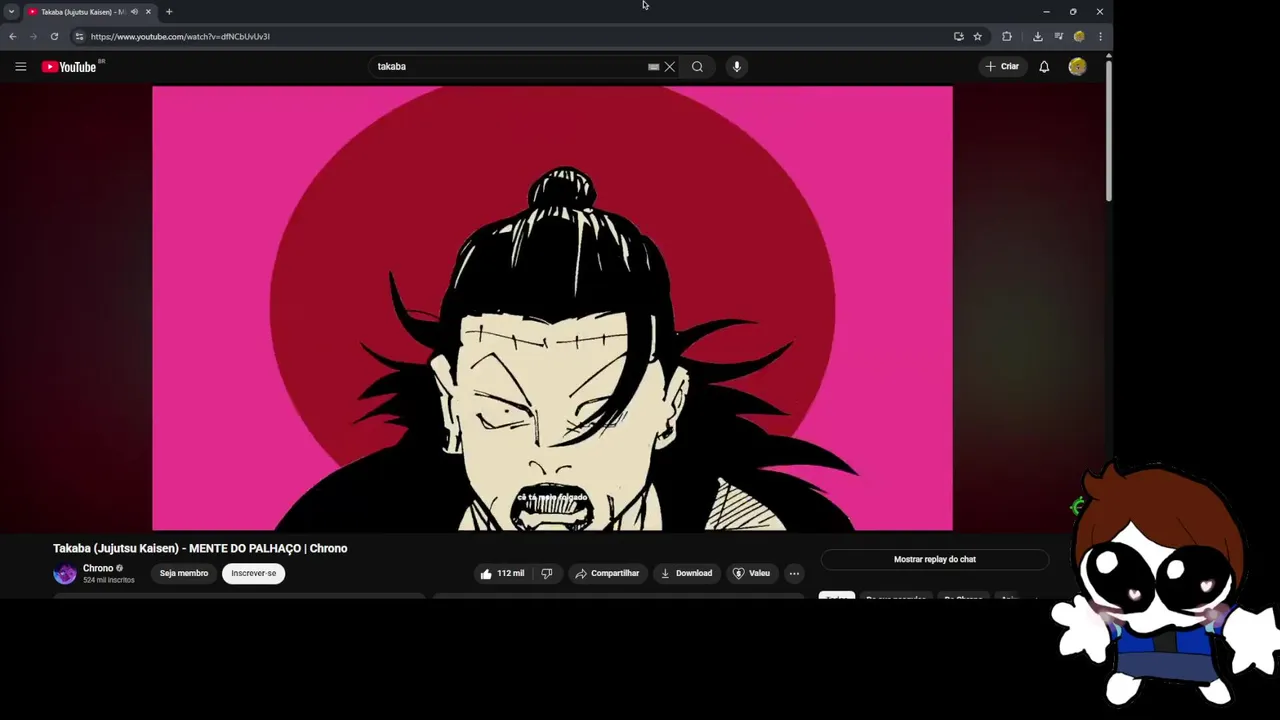This screenshot has height=720, width=1280.
Task: Click the video player to pause
Action: (x=552, y=308)
